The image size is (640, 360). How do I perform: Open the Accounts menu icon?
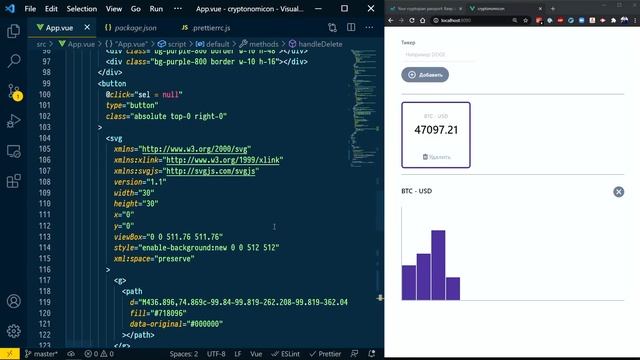(x=13, y=301)
